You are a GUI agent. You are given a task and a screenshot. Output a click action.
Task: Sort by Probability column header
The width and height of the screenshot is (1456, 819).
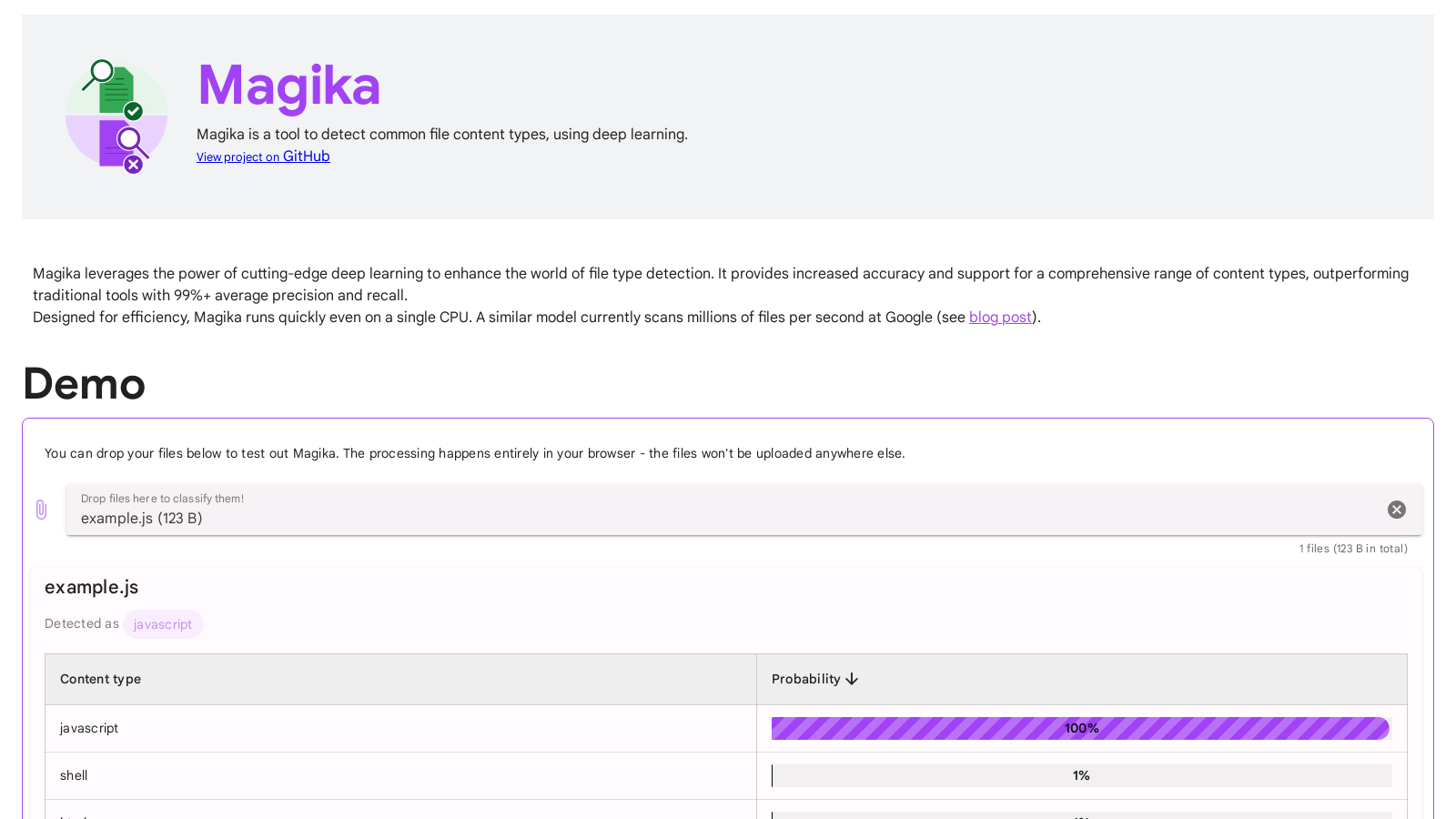[805, 679]
